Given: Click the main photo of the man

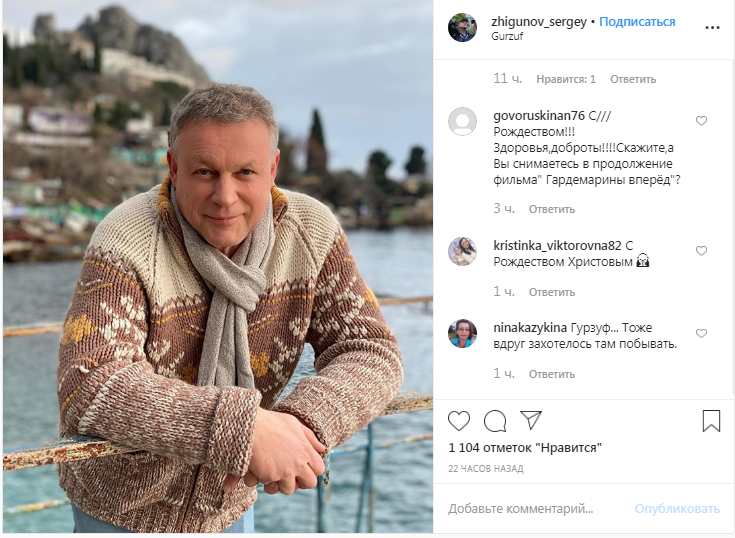Looking at the screenshot, I should [x=218, y=267].
